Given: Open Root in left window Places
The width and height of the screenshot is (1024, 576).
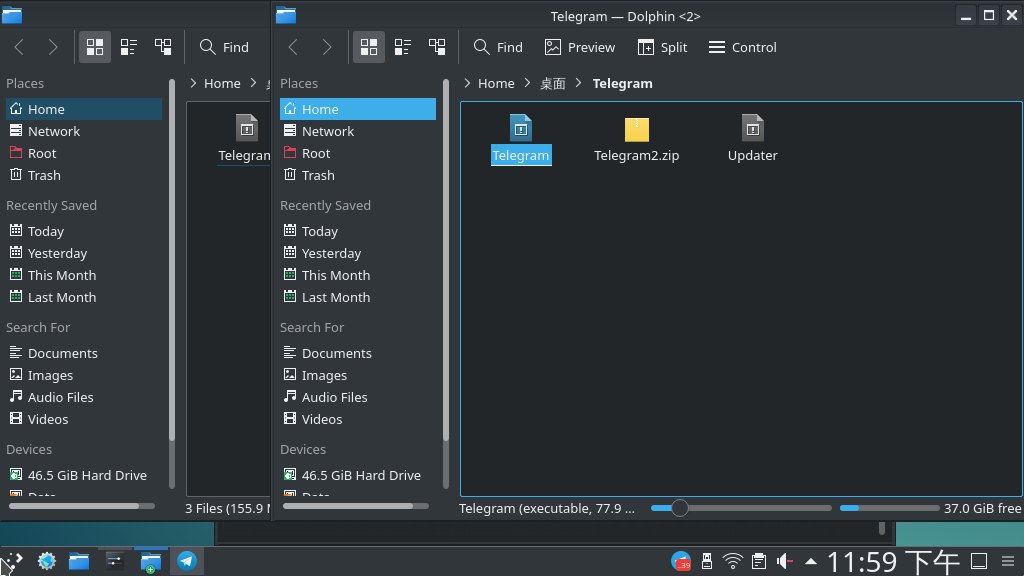Looking at the screenshot, I should coord(84,153).
